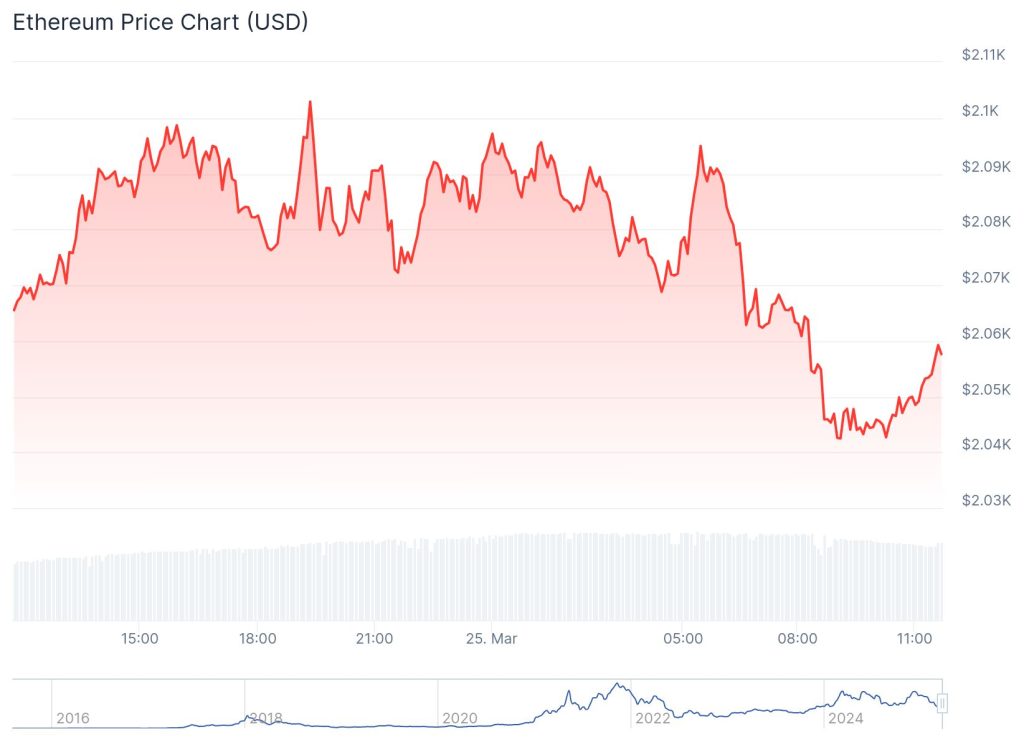Click the Ethereum Price Chart (USD) title
1024x747 pixels.
pos(160,22)
